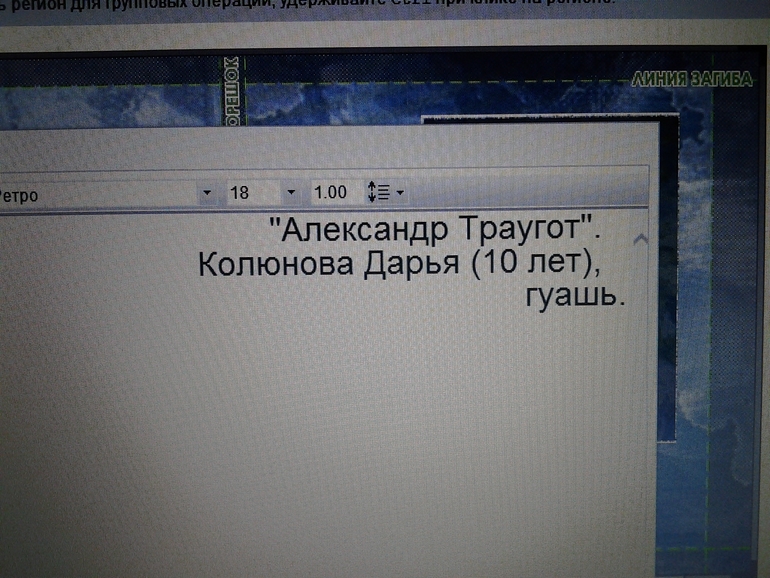
Task: Click the text line "Александр Траугот"
Action: click(x=435, y=229)
